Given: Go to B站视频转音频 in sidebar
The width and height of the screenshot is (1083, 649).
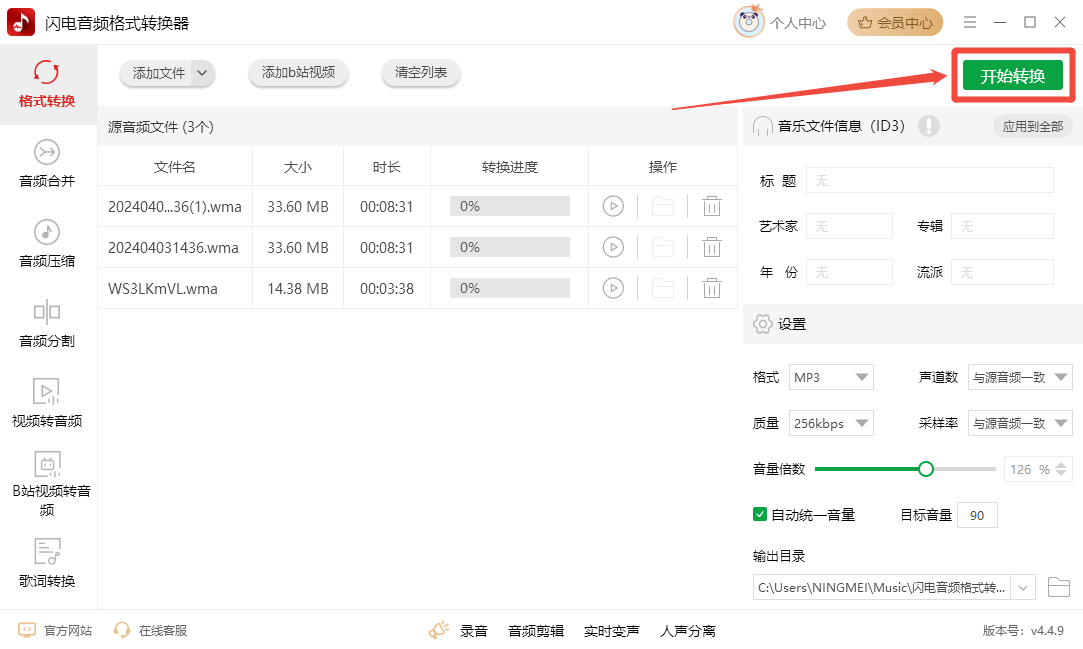Looking at the screenshot, I should (x=47, y=484).
